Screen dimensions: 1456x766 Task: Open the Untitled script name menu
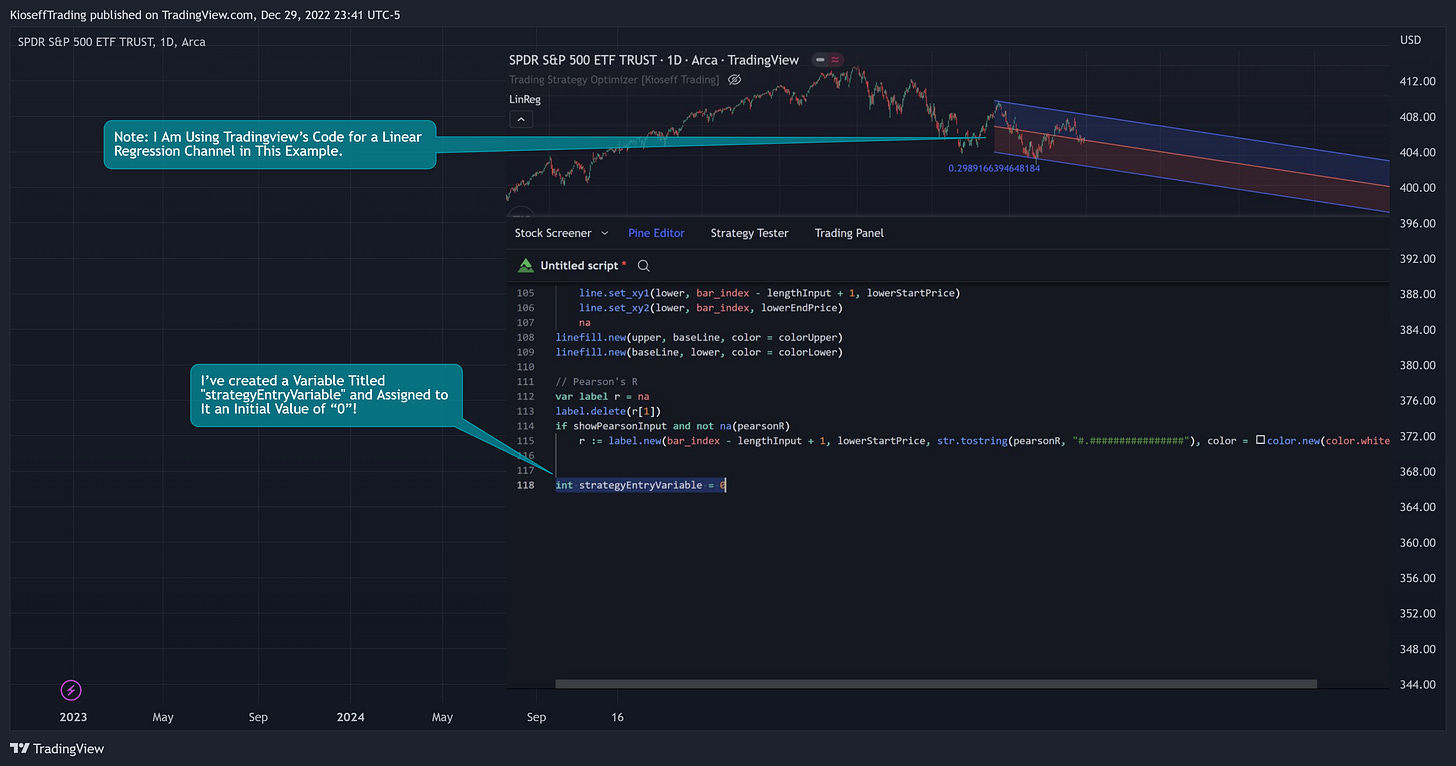(x=579, y=266)
